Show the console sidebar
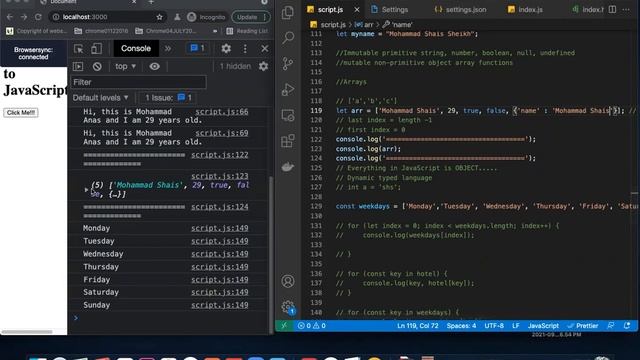The height and width of the screenshot is (360, 640). [x=78, y=66]
